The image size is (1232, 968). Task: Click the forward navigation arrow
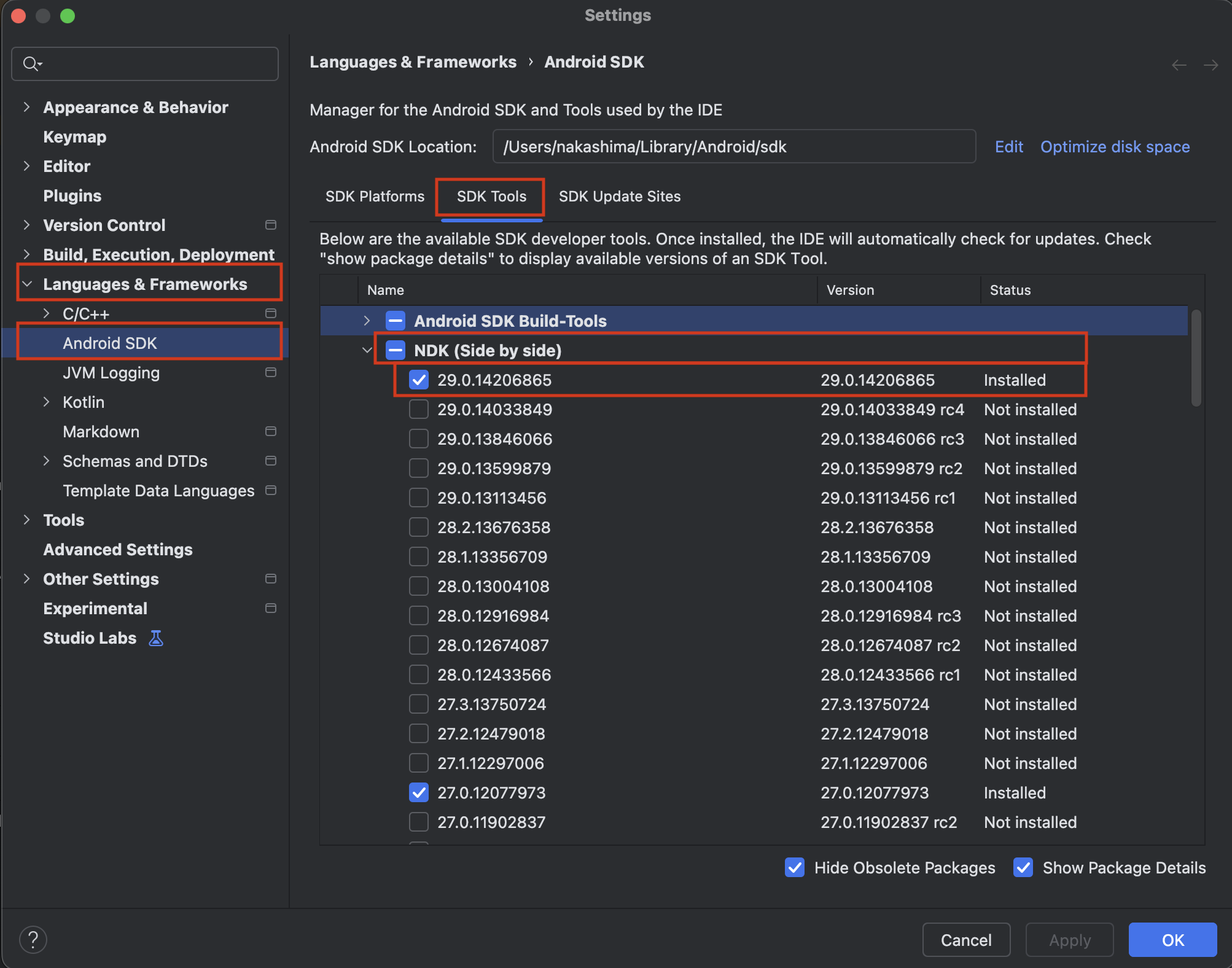[1211, 64]
